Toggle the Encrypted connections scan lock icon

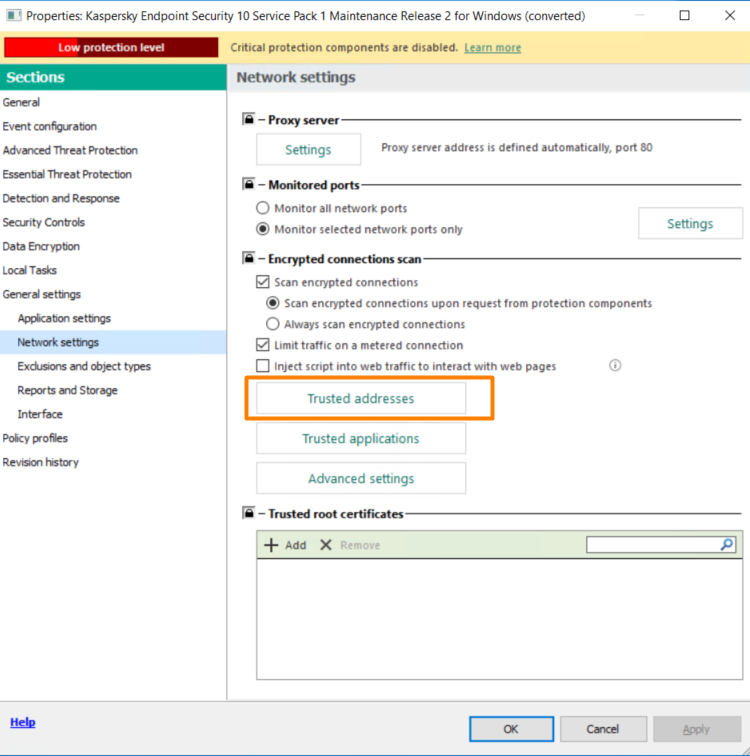[248, 258]
